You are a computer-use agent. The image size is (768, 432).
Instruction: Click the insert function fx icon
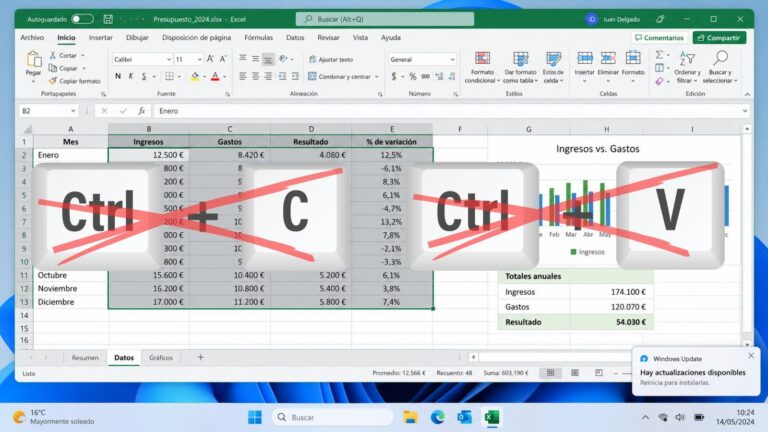pyautogui.click(x=142, y=111)
